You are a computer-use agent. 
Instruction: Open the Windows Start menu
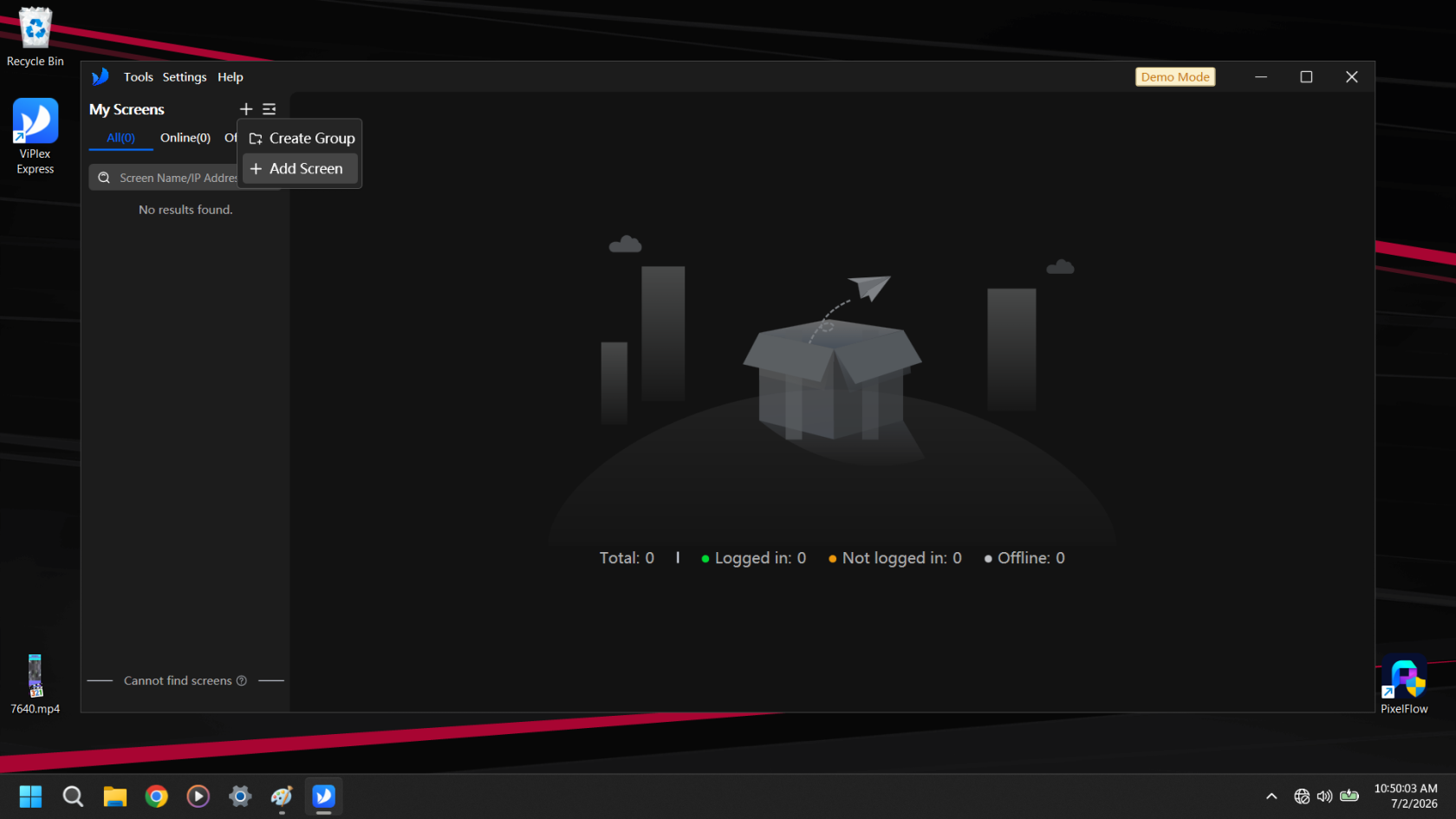pyautogui.click(x=30, y=796)
